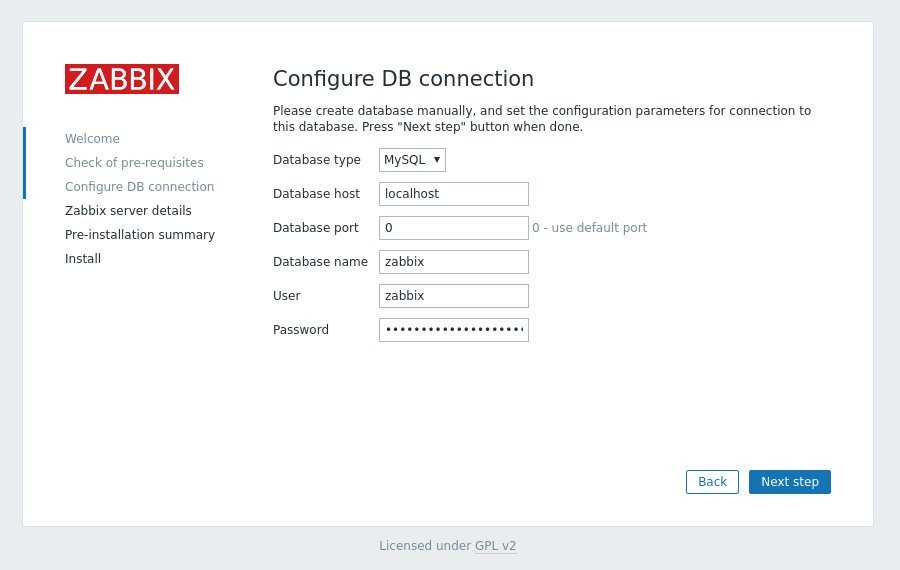Click the '0 - use default port' hint
Image resolution: width=900 pixels, height=570 pixels.
(x=589, y=228)
